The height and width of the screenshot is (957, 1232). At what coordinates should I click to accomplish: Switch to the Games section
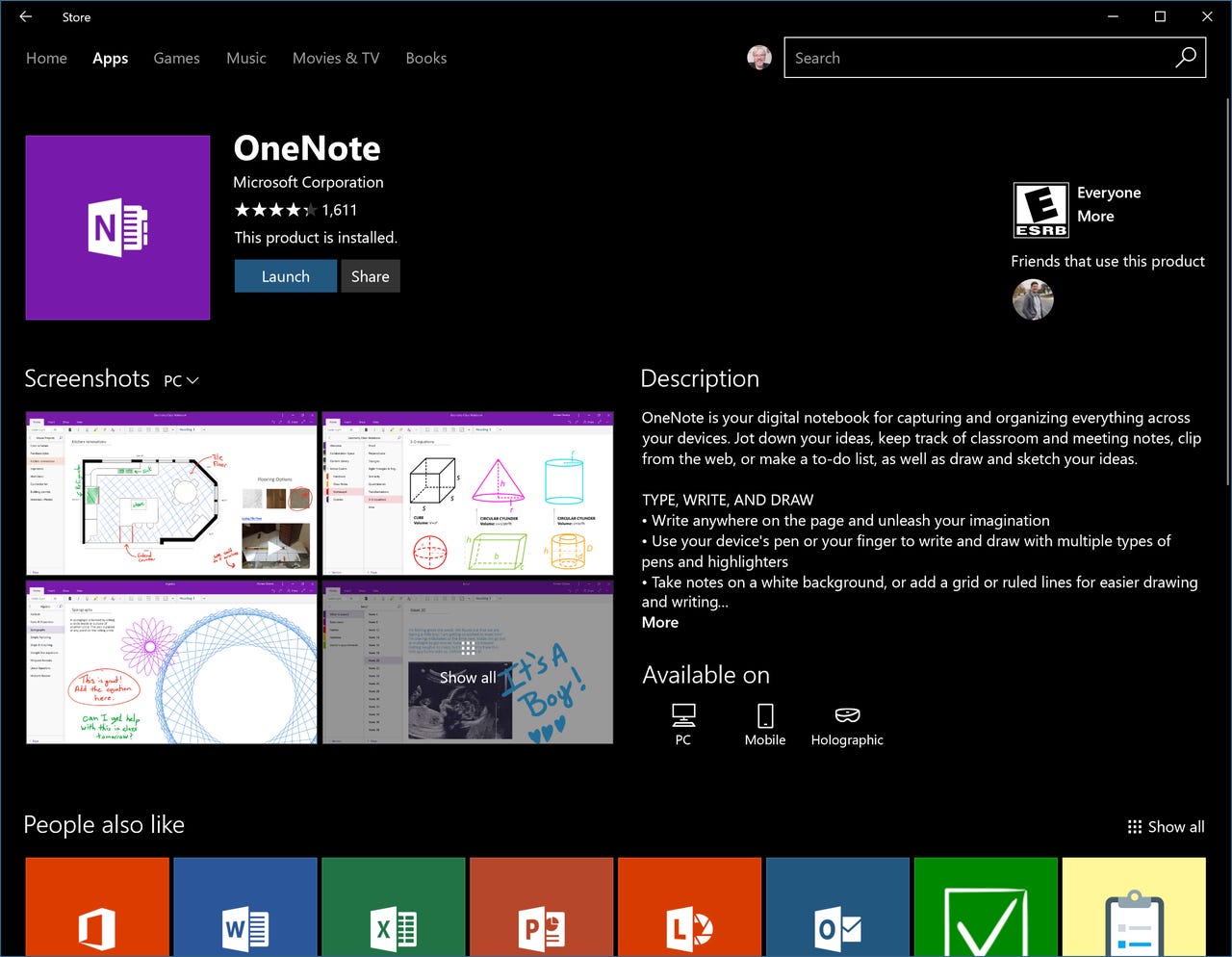tap(176, 58)
